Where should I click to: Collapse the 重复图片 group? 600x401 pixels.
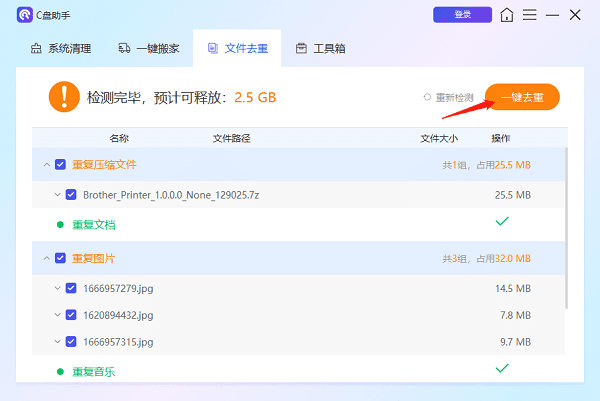pos(46,258)
